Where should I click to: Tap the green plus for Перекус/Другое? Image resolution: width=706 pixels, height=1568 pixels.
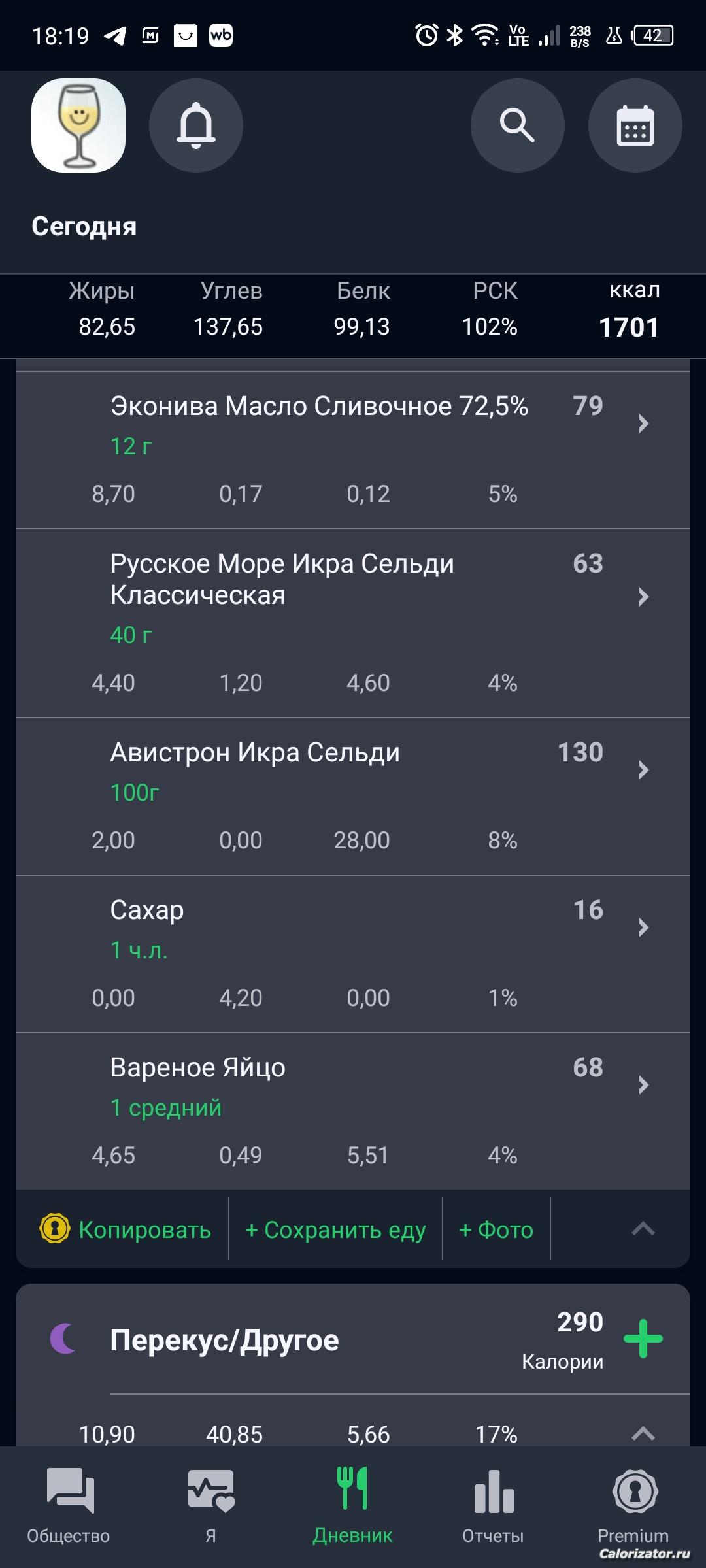pyautogui.click(x=643, y=1339)
